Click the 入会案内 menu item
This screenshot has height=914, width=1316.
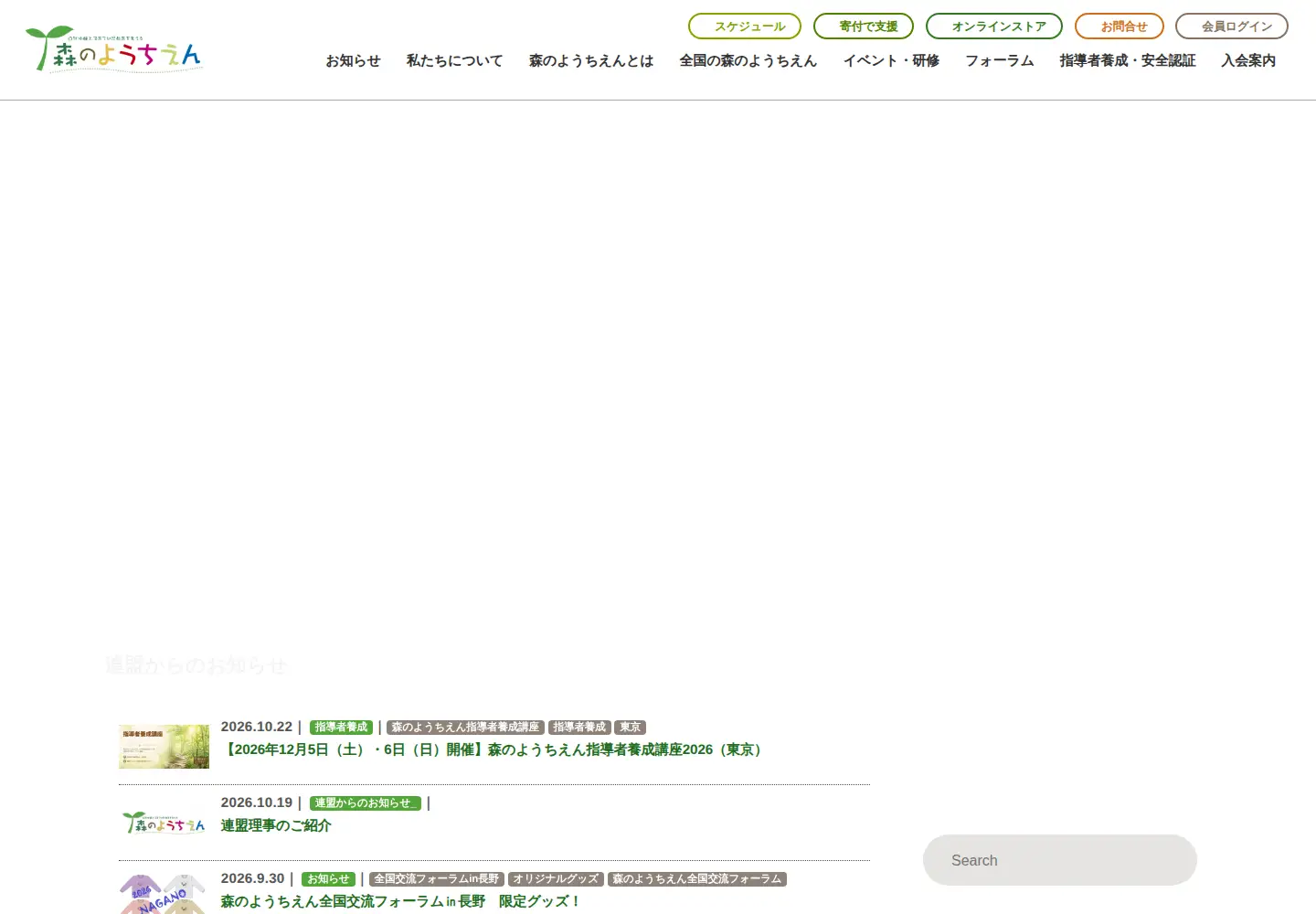coord(1248,61)
